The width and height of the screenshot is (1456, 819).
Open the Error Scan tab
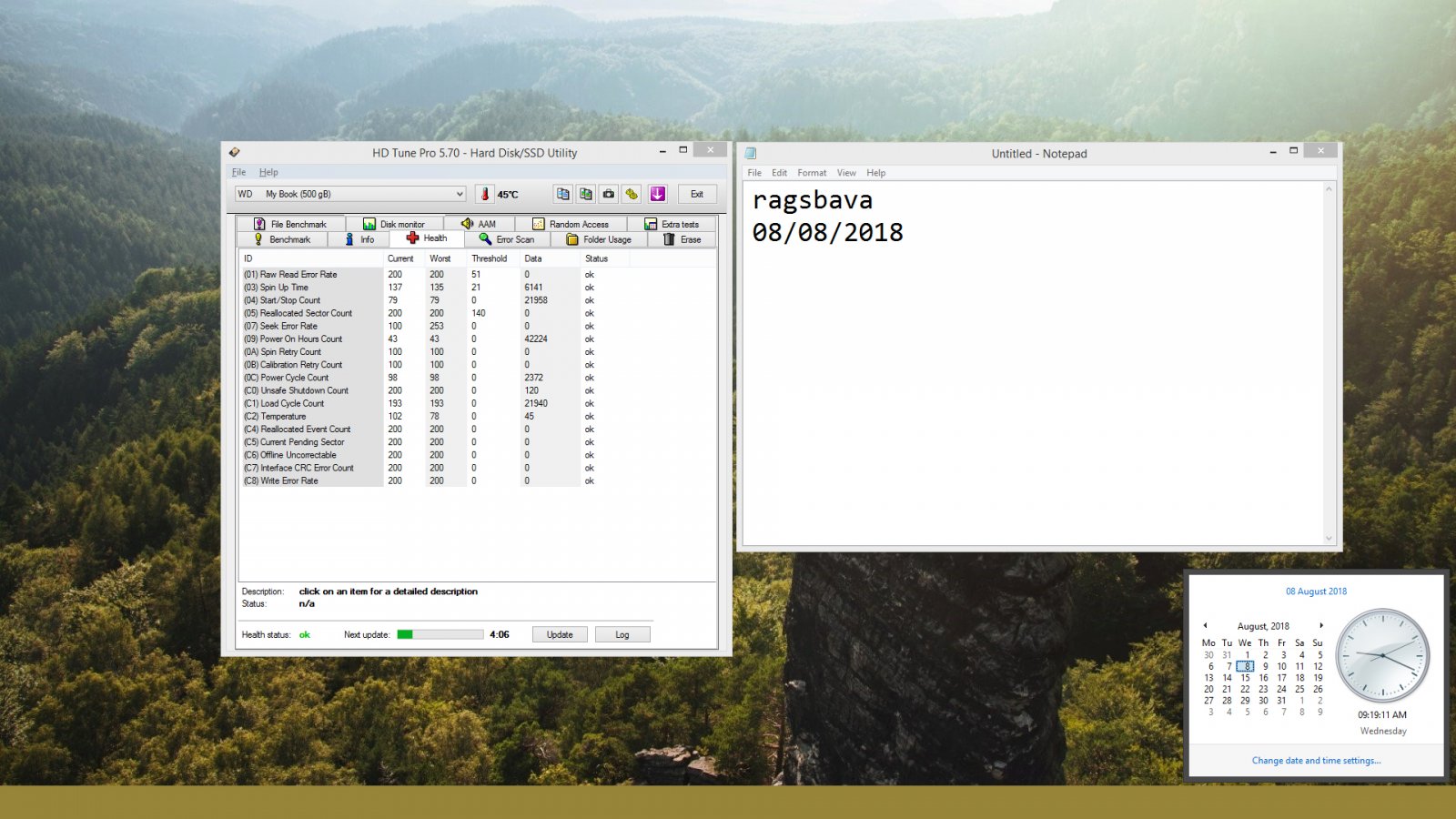(x=507, y=239)
